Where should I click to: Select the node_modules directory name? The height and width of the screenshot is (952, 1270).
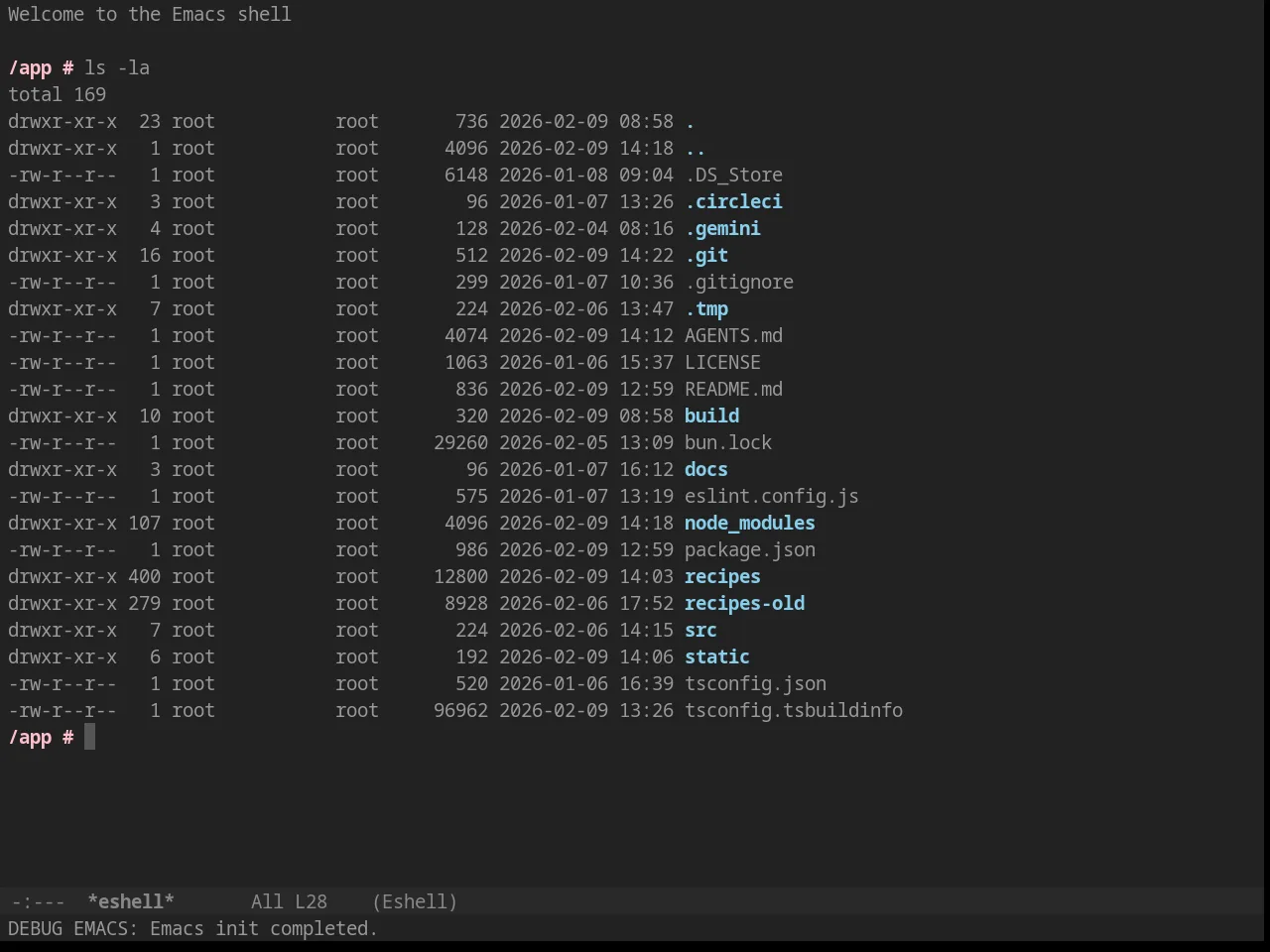pos(750,523)
